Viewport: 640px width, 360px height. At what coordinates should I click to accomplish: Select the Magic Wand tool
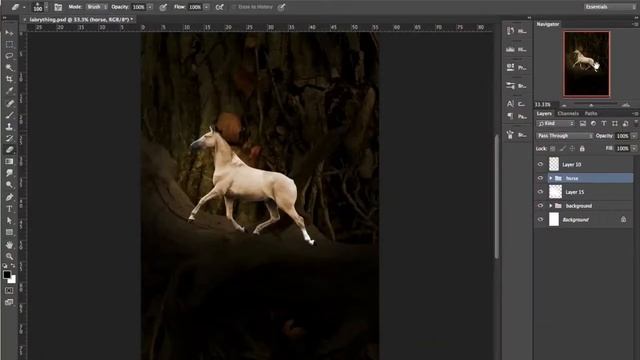click(9, 67)
